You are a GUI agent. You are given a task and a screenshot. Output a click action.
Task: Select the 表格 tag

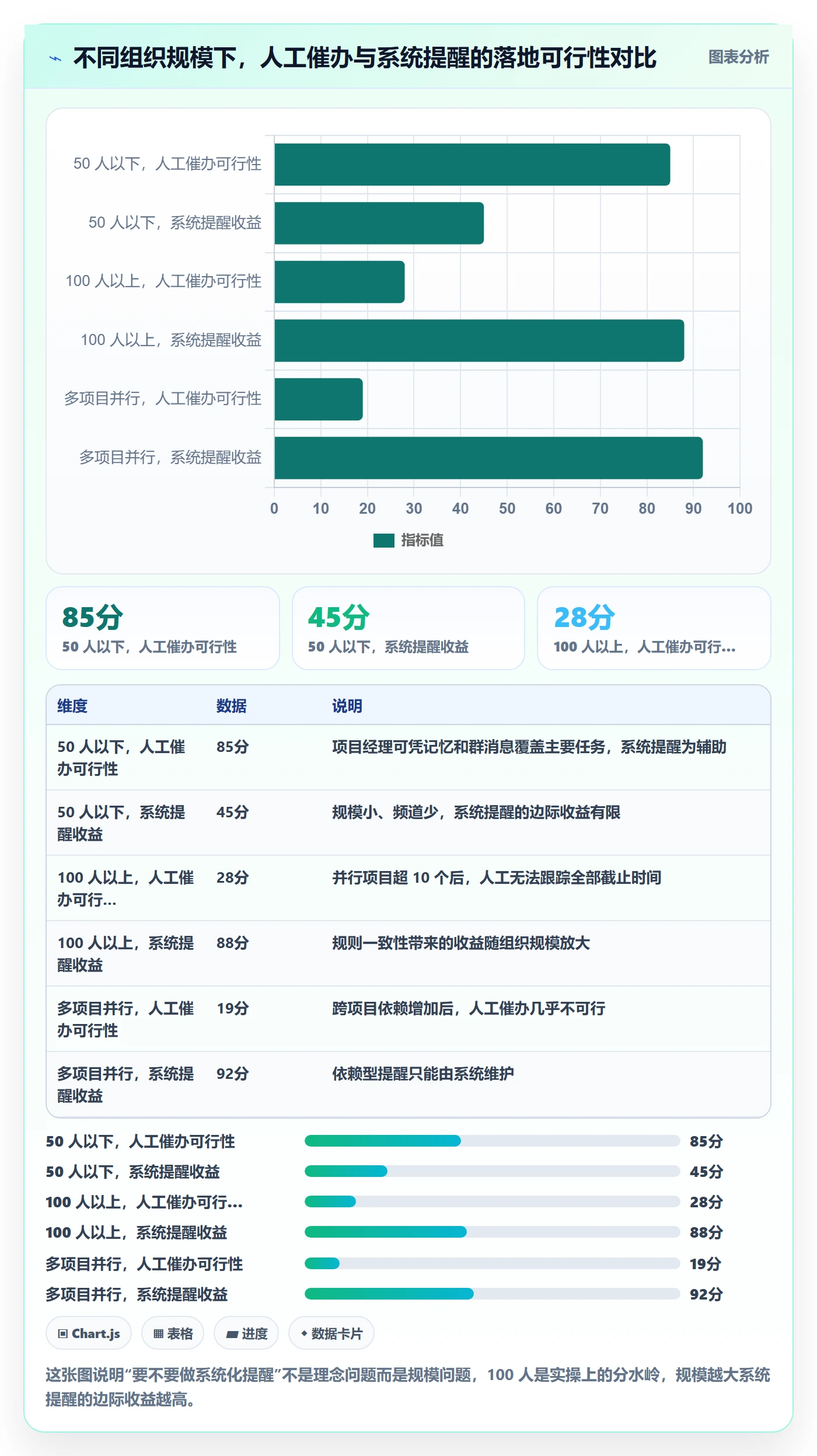point(173,1333)
